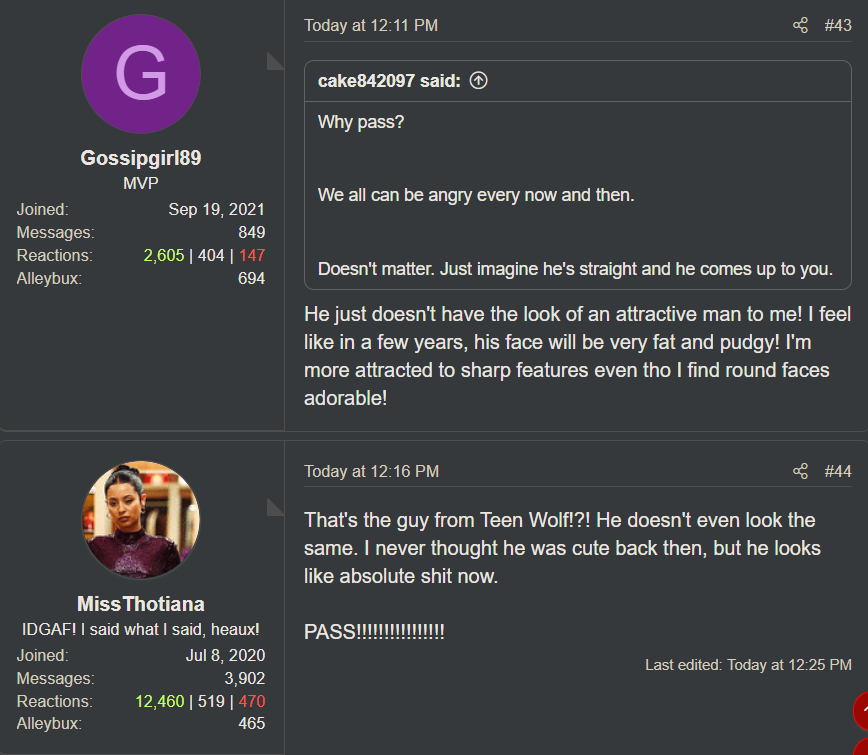This screenshot has height=755, width=868.
Task: Click "cake842097 said:" quote header
Action: click(389, 81)
